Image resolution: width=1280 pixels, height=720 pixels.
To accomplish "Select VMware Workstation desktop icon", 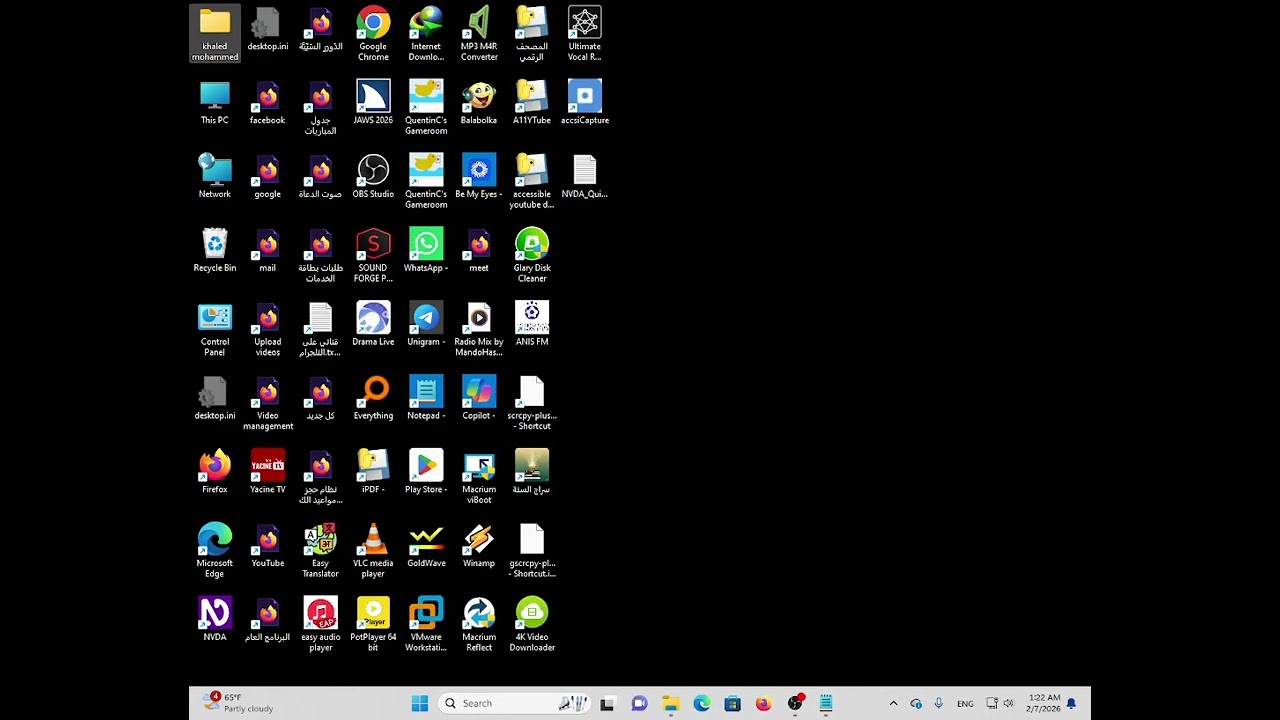I will (426, 626).
